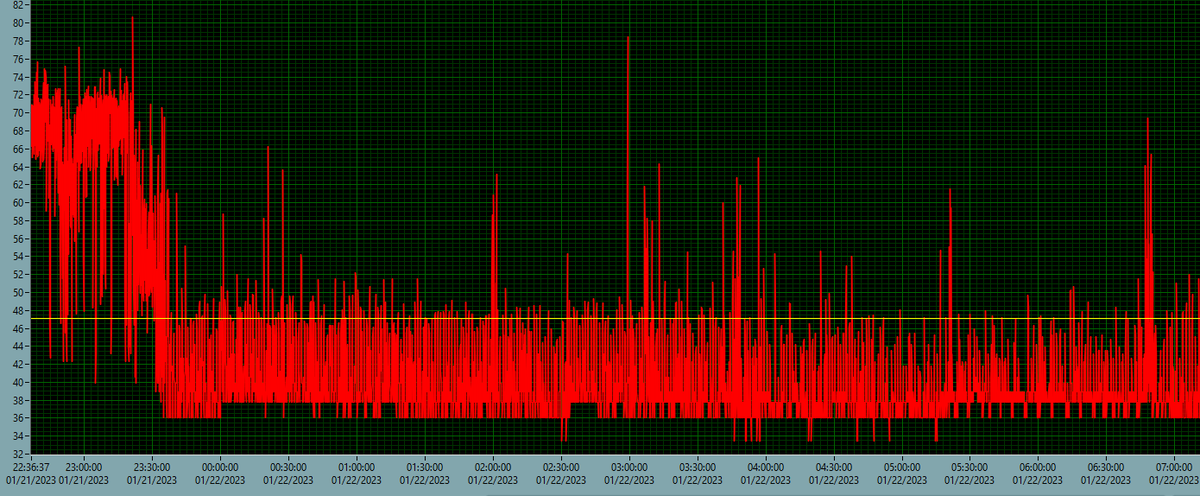The image size is (1200, 496).
Task: Select the 76 vertical axis value
Action: tap(20, 58)
